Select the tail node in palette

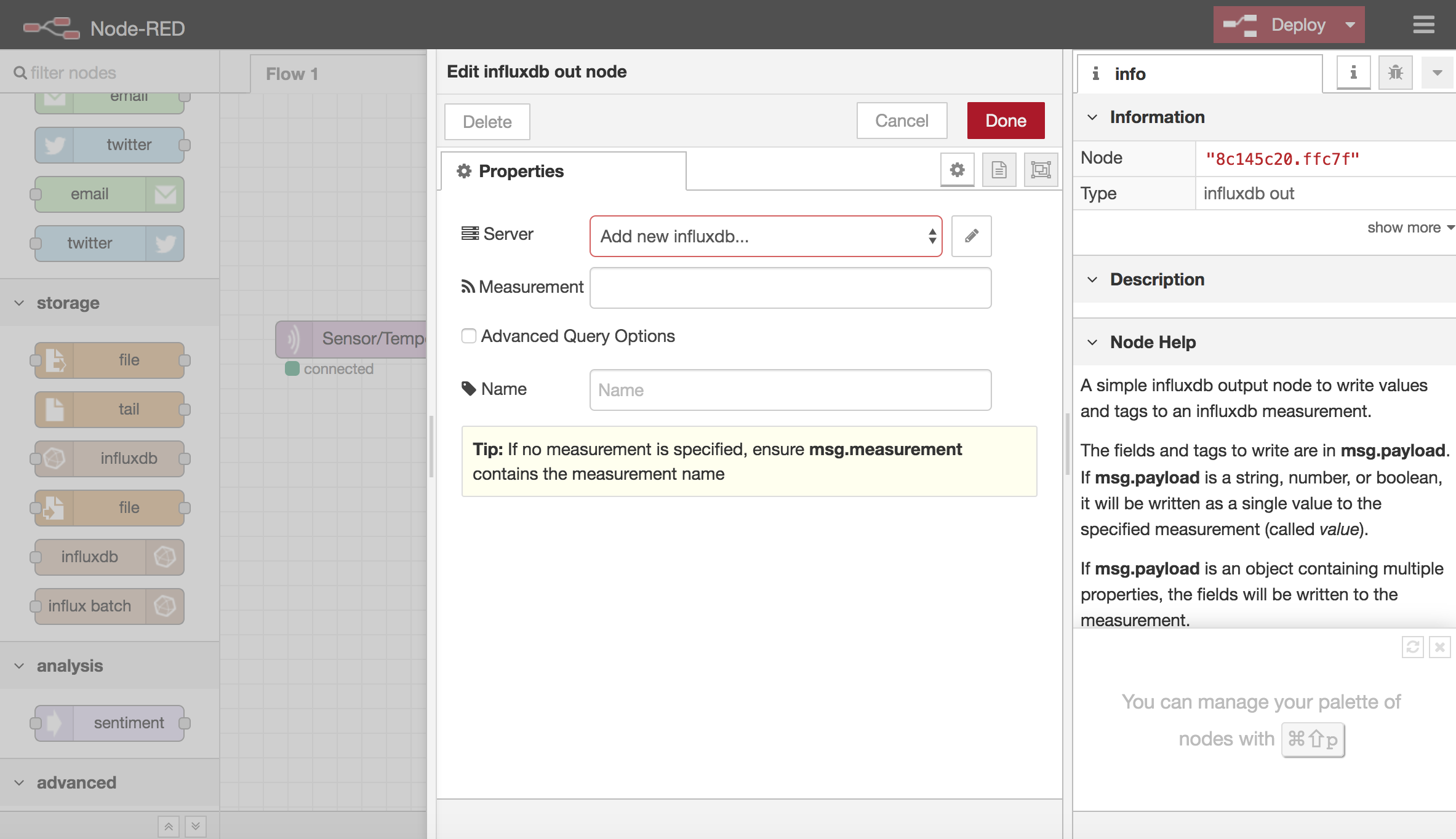(110, 410)
